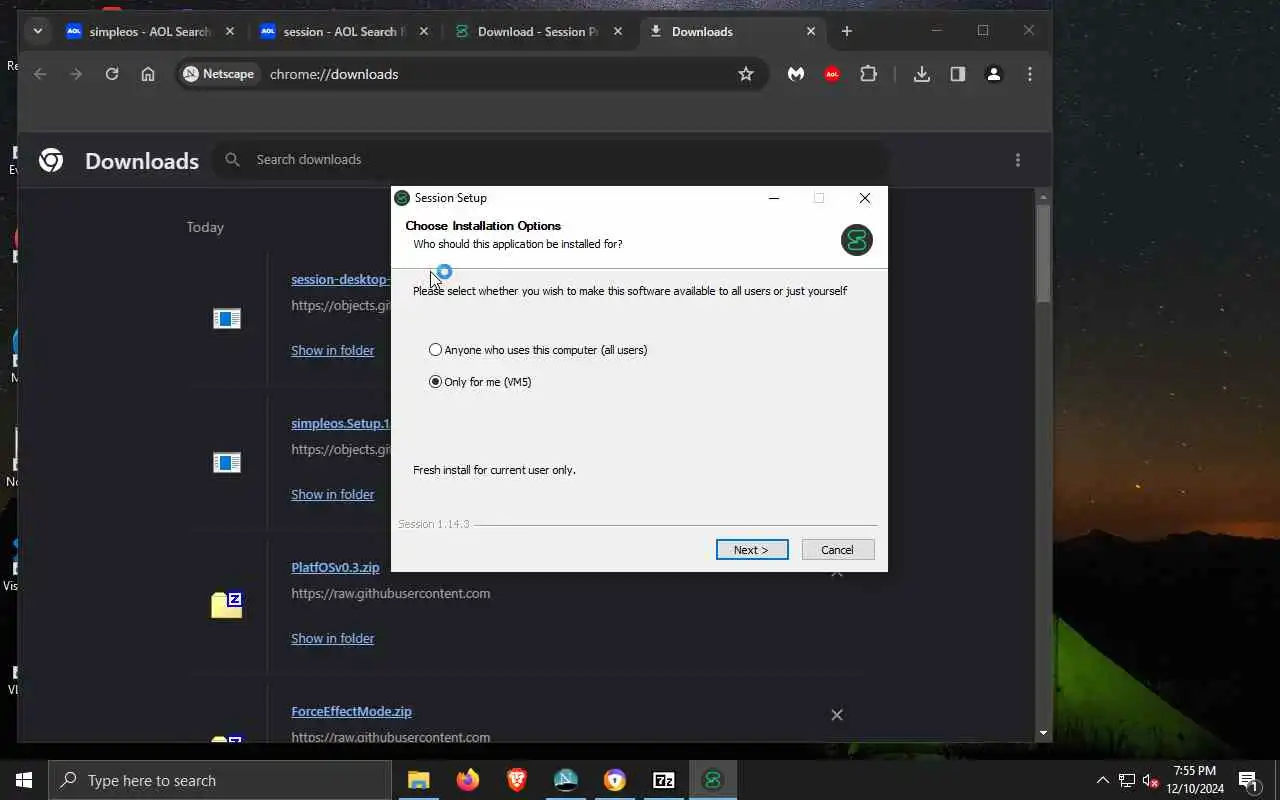Bookmark this page with the star
Screen dimensions: 1280x800
[x=746, y=74]
